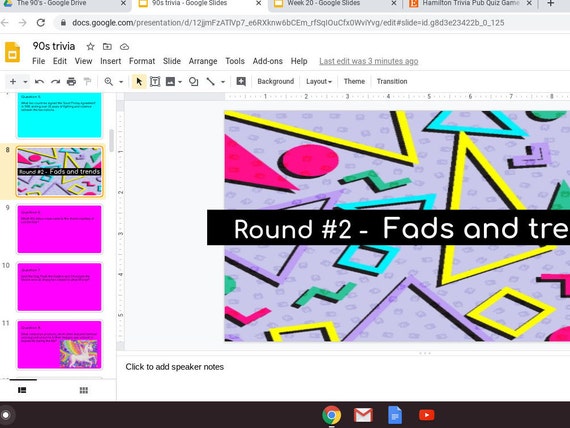
Task: Click the Print icon
Action: click(x=71, y=81)
